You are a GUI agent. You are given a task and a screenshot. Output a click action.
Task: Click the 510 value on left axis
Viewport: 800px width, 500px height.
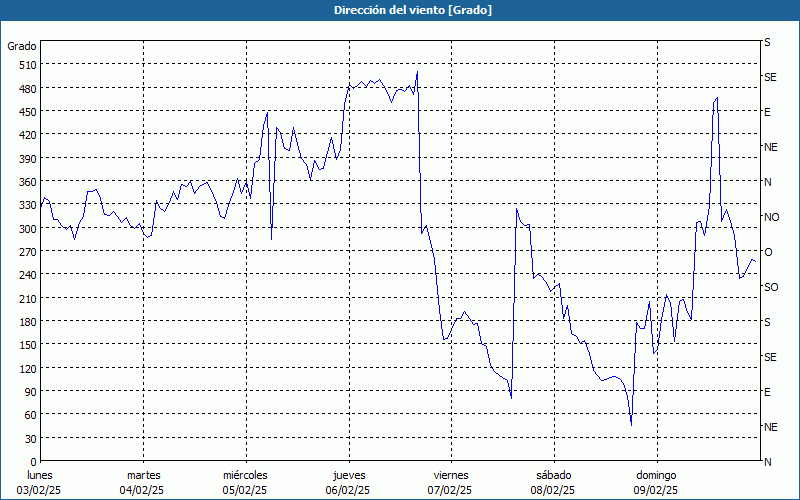pyautogui.click(x=27, y=65)
